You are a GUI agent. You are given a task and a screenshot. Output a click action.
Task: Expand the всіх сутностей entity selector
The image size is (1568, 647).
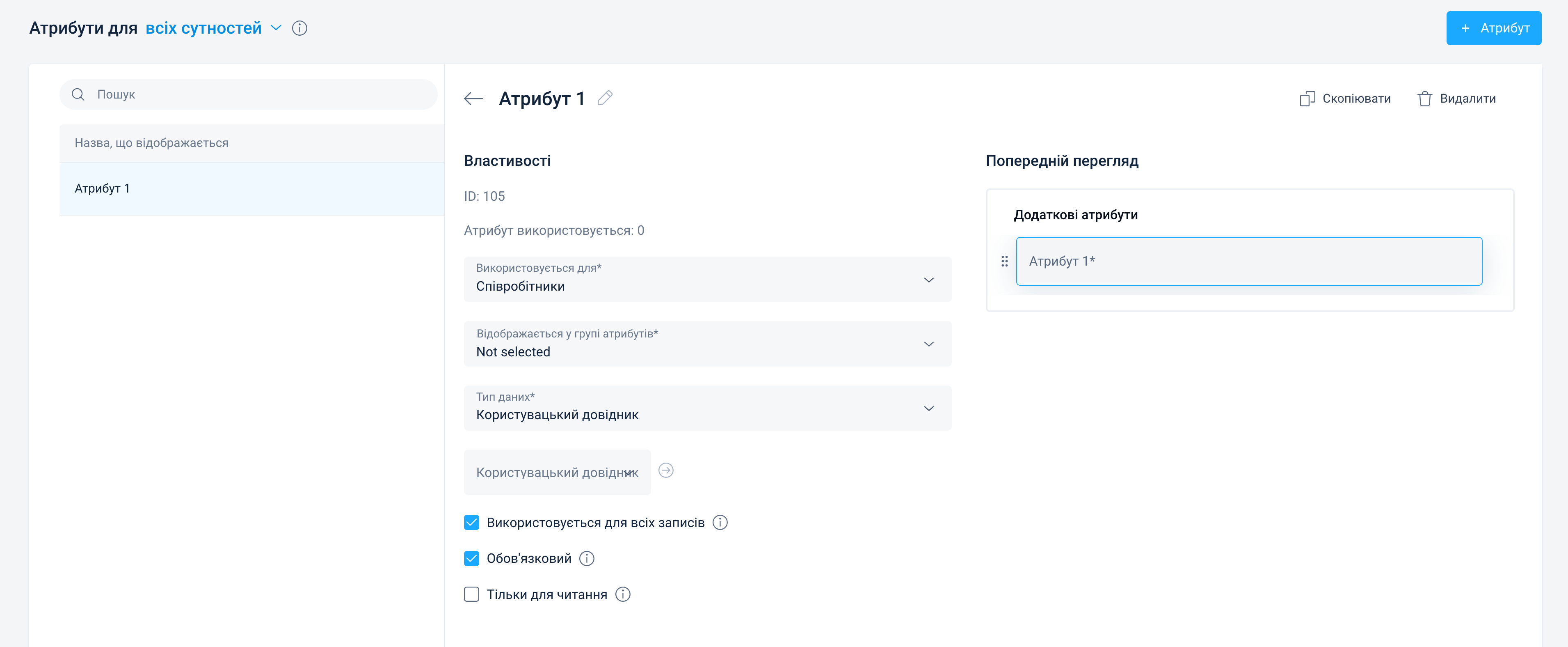tap(213, 28)
